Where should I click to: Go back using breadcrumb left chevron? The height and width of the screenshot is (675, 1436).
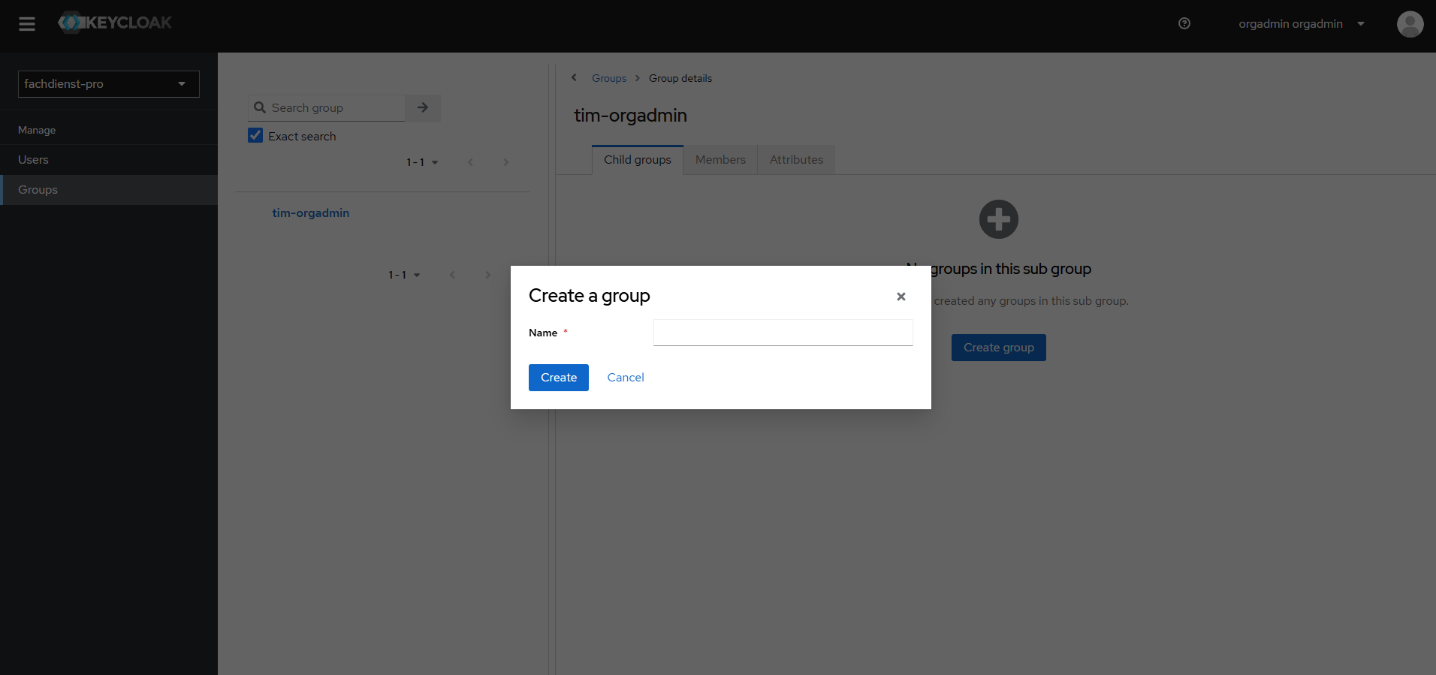pos(574,78)
